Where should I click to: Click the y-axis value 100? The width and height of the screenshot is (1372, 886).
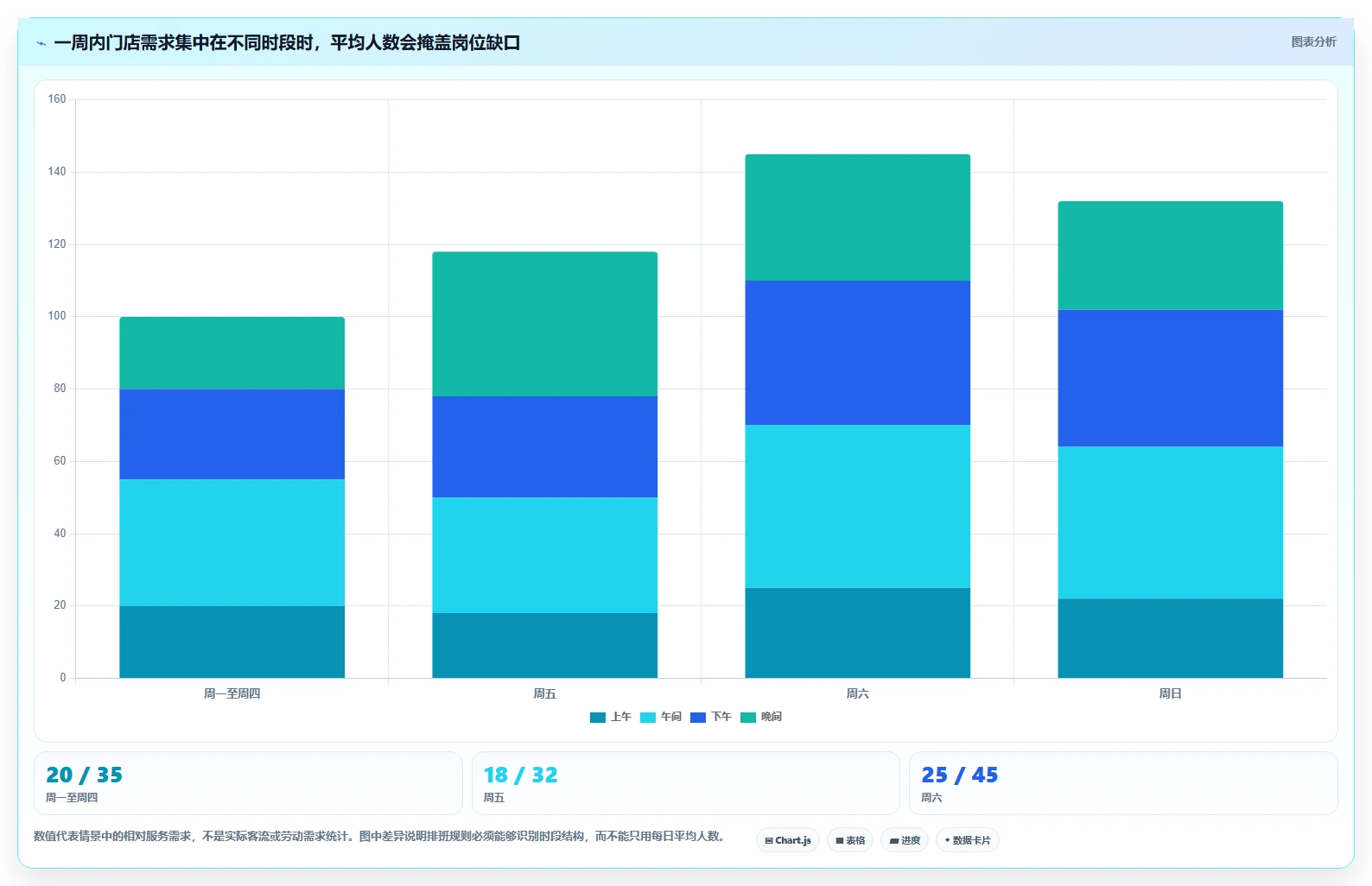pyautogui.click(x=57, y=316)
